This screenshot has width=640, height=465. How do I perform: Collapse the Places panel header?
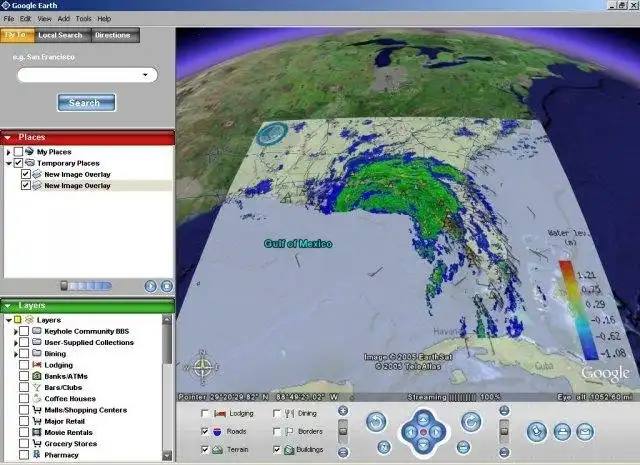pyautogui.click(x=8, y=138)
